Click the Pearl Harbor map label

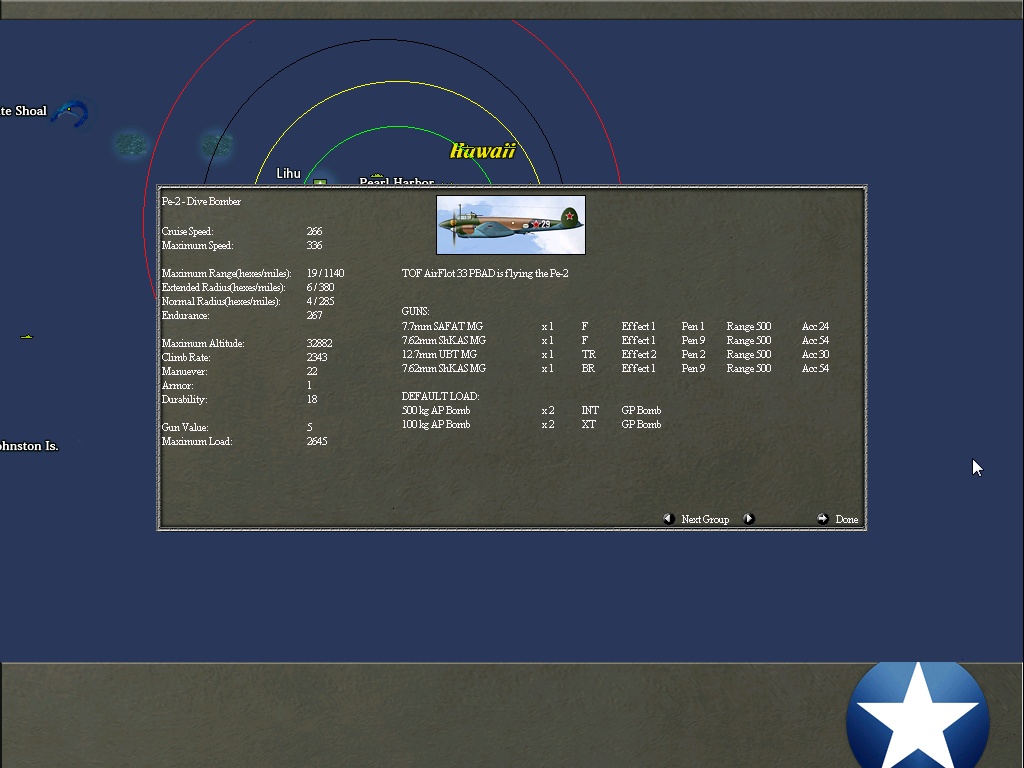click(396, 181)
